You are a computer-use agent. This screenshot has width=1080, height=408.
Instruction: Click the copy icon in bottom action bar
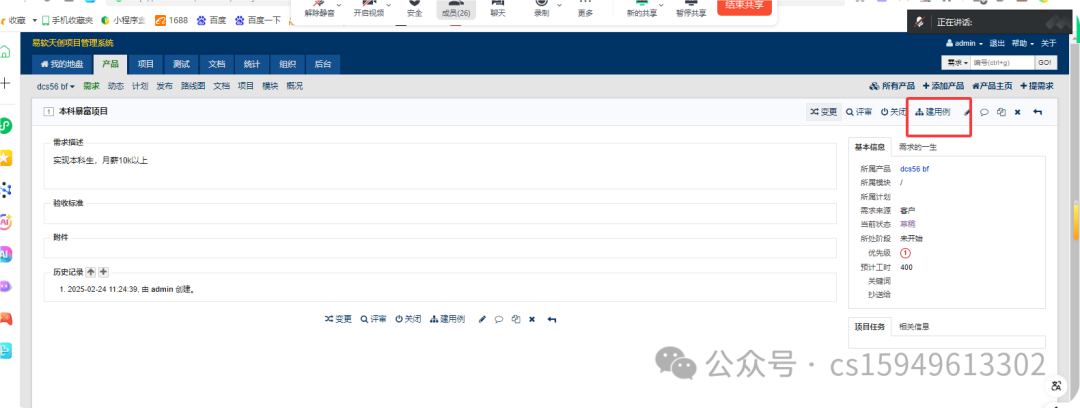point(515,319)
